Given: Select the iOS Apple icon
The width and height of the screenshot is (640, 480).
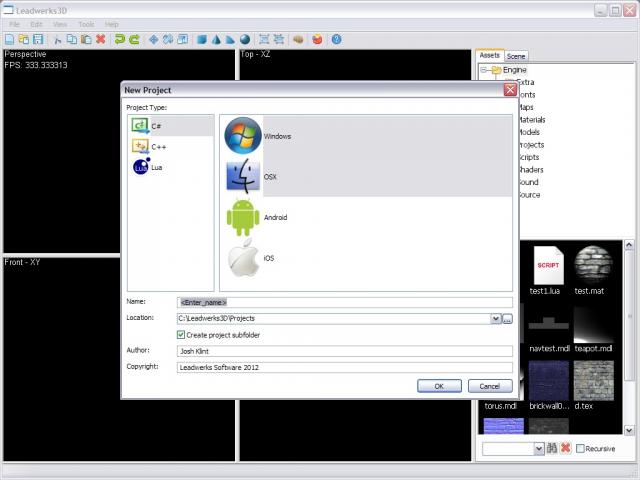Looking at the screenshot, I should (x=243, y=258).
